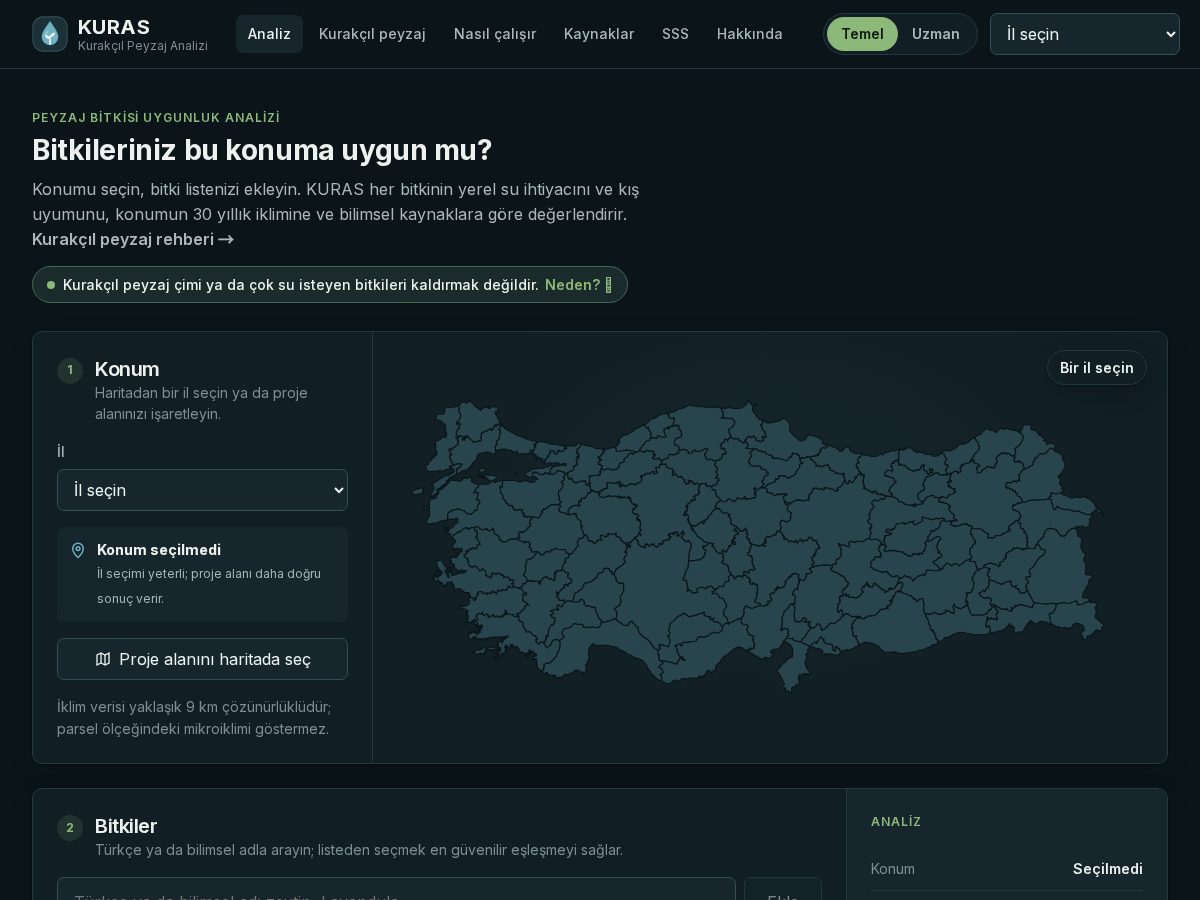Go to Kurakçıl peyzaj menu item

click(x=372, y=34)
